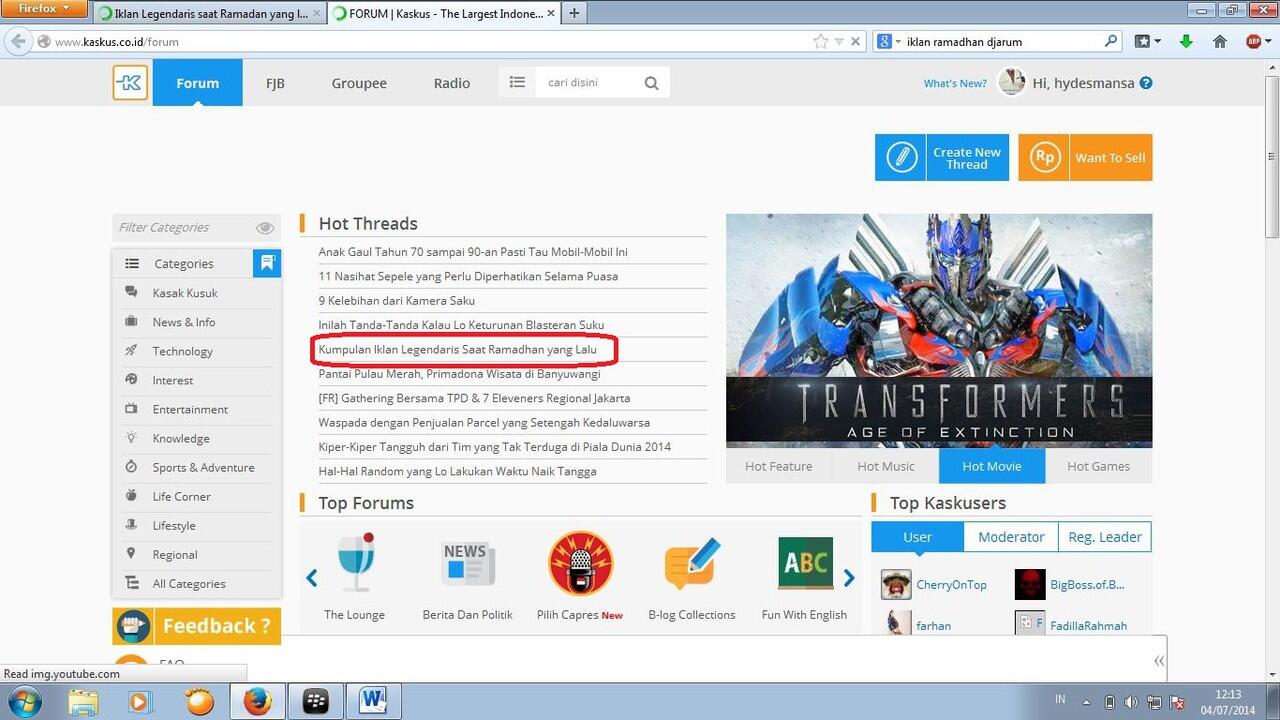Viewport: 1280px width, 720px height.
Task: Click the Kaskus logo icon
Action: tap(130, 82)
